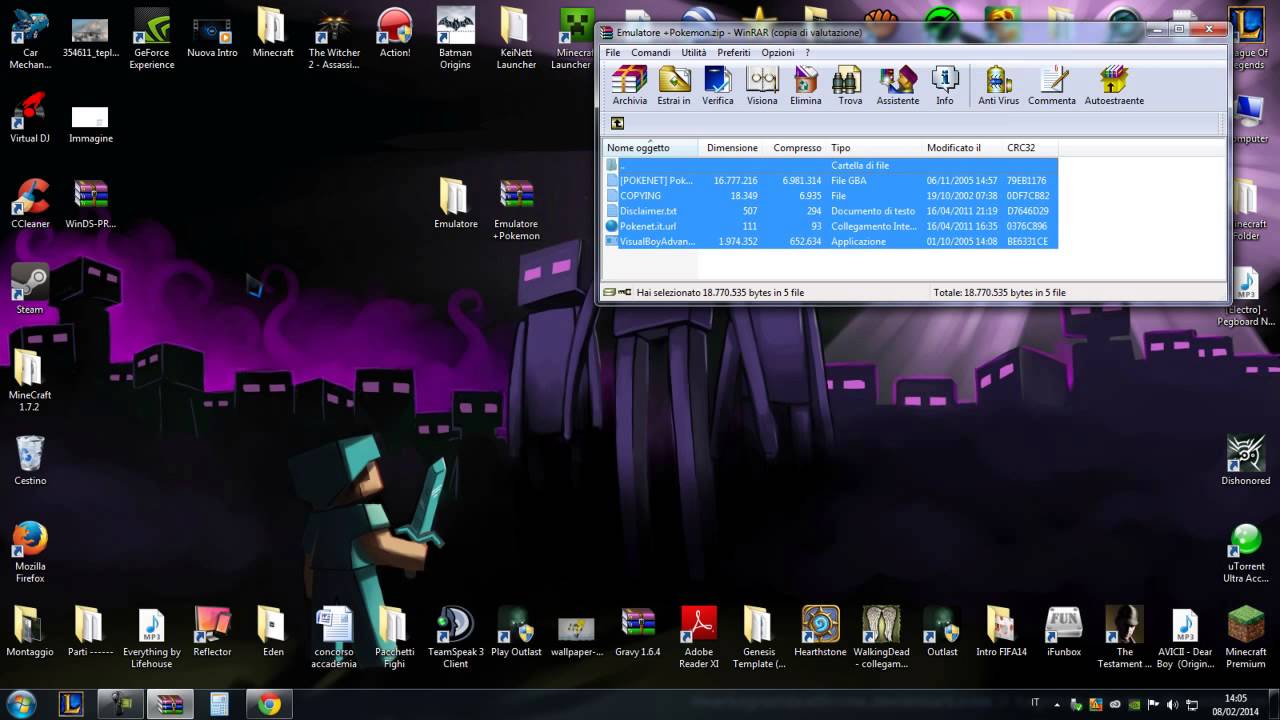Sort by Dimensione column header
Viewport: 1280px width, 720px height.
[x=732, y=148]
